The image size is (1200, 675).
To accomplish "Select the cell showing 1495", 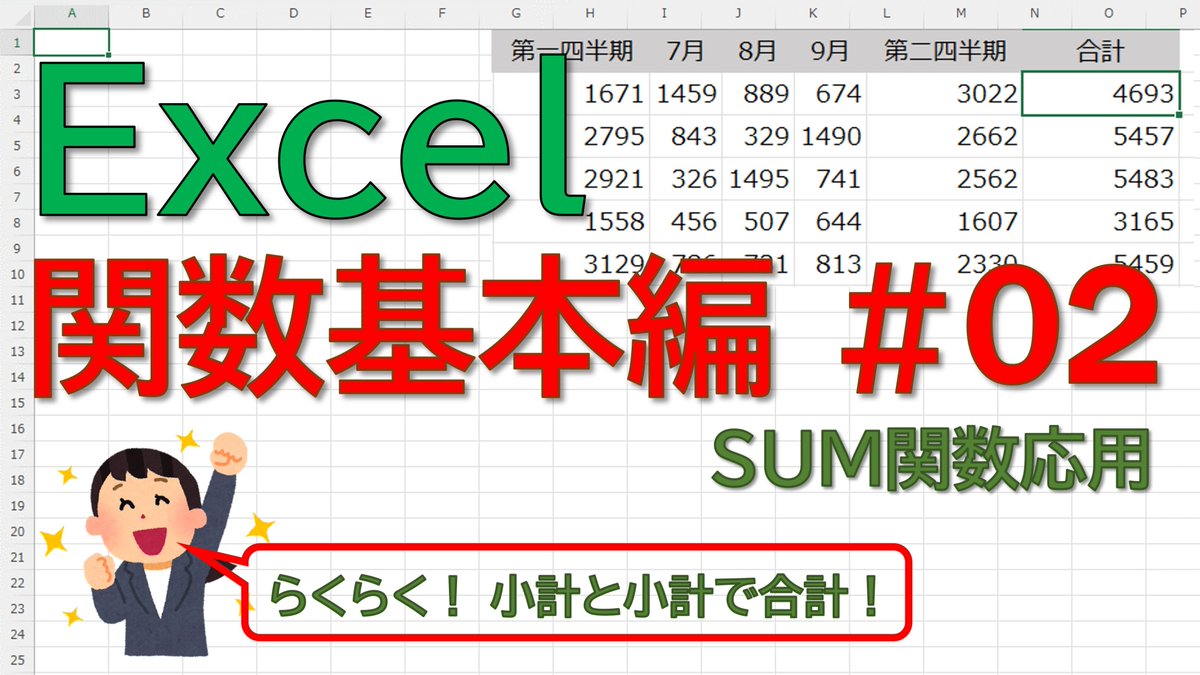I will pos(758,179).
